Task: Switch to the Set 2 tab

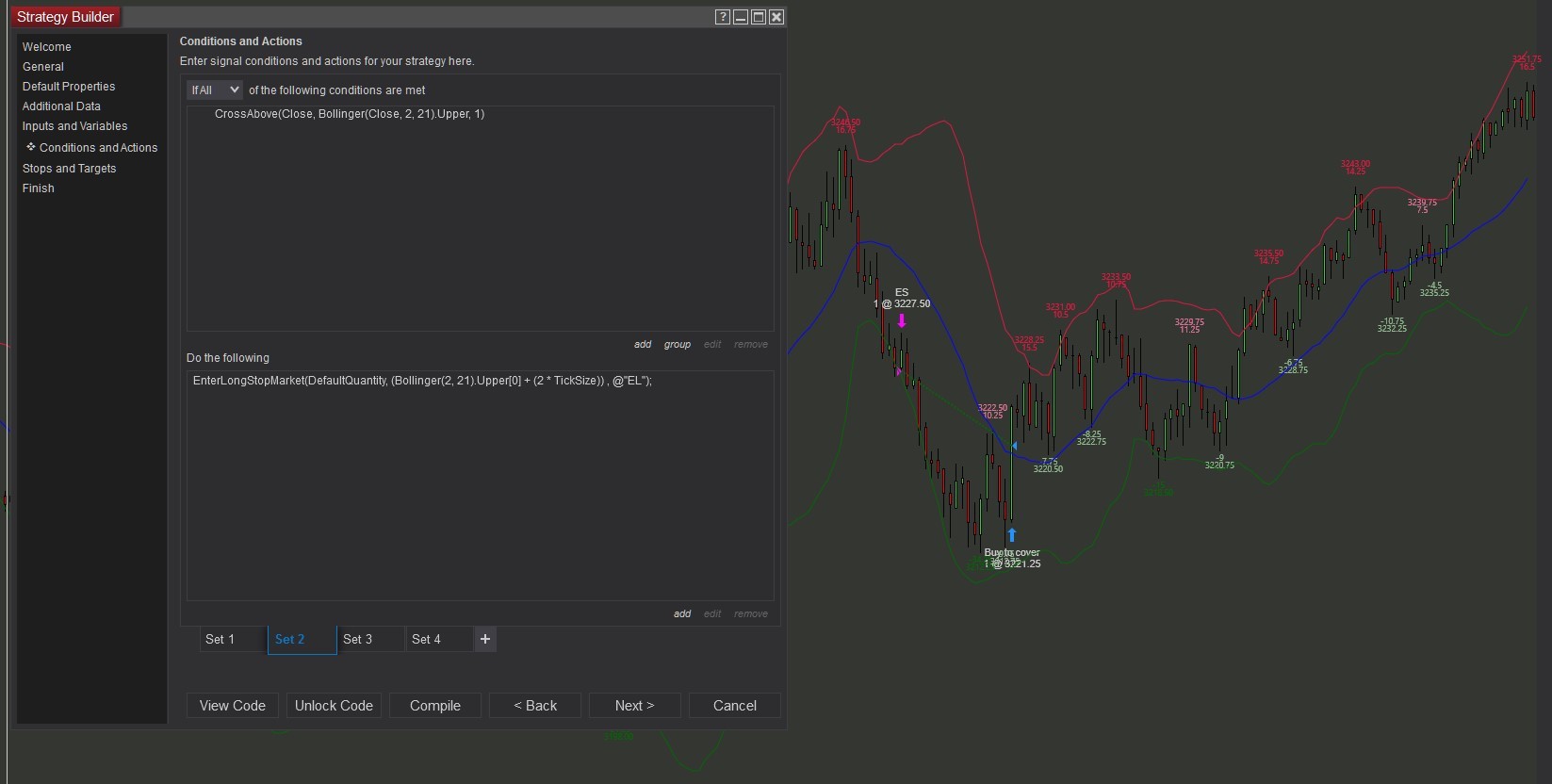Action: point(302,639)
